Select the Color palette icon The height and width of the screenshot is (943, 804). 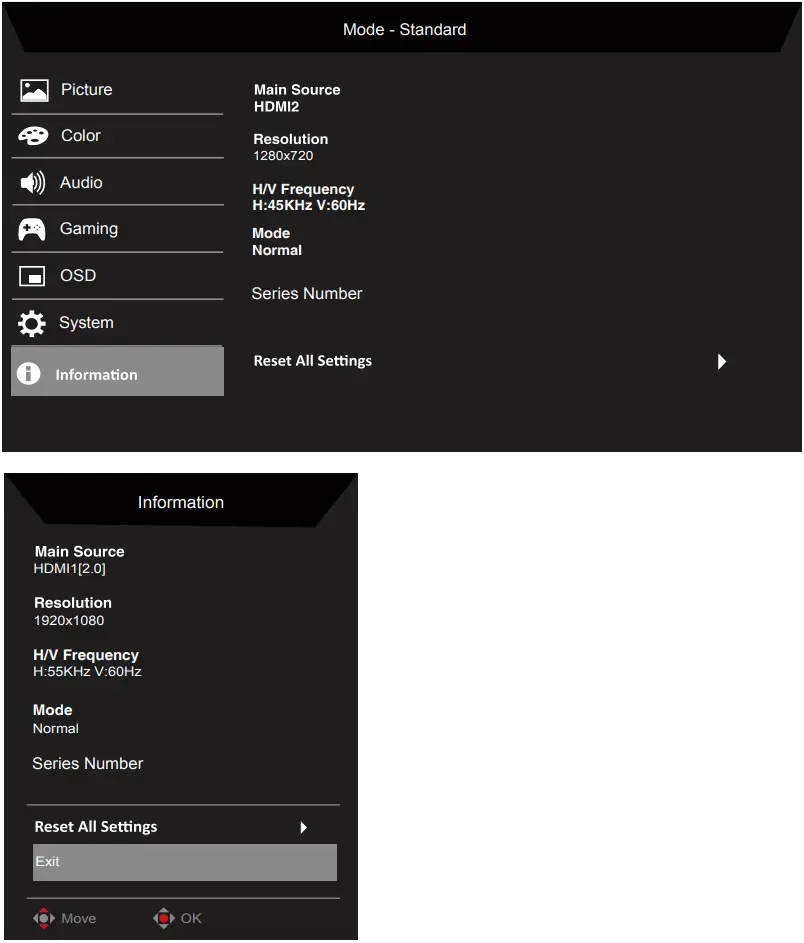(x=33, y=136)
